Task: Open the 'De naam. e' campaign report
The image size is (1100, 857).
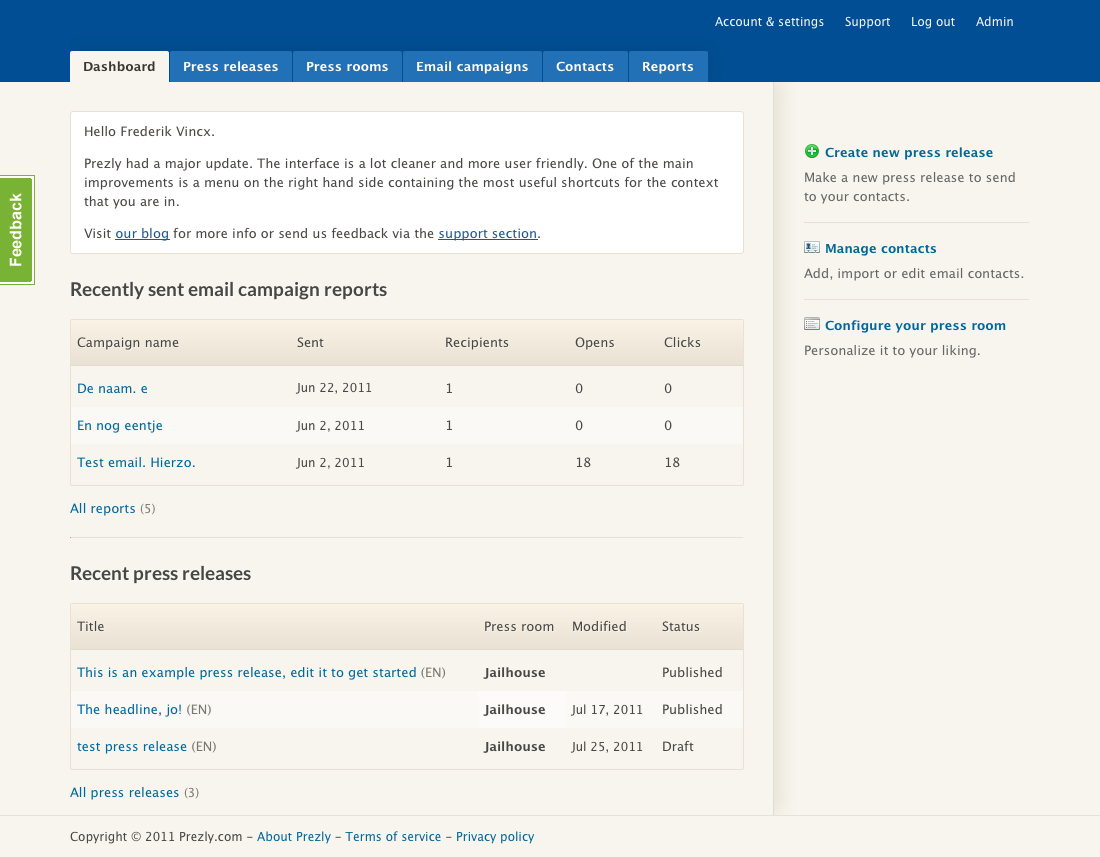Action: click(112, 389)
